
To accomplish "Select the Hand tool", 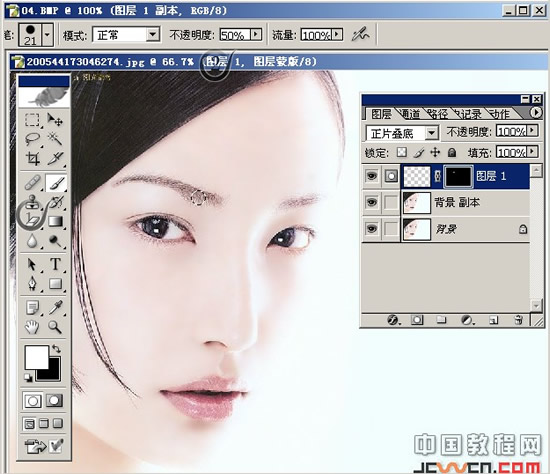I will click(x=32, y=327).
